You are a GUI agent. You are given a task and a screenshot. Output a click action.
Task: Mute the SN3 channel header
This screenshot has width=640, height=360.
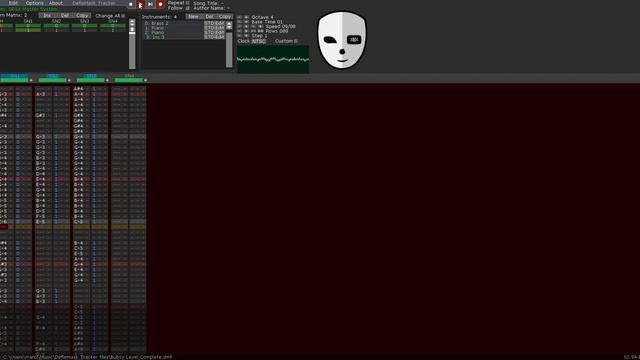click(90, 76)
